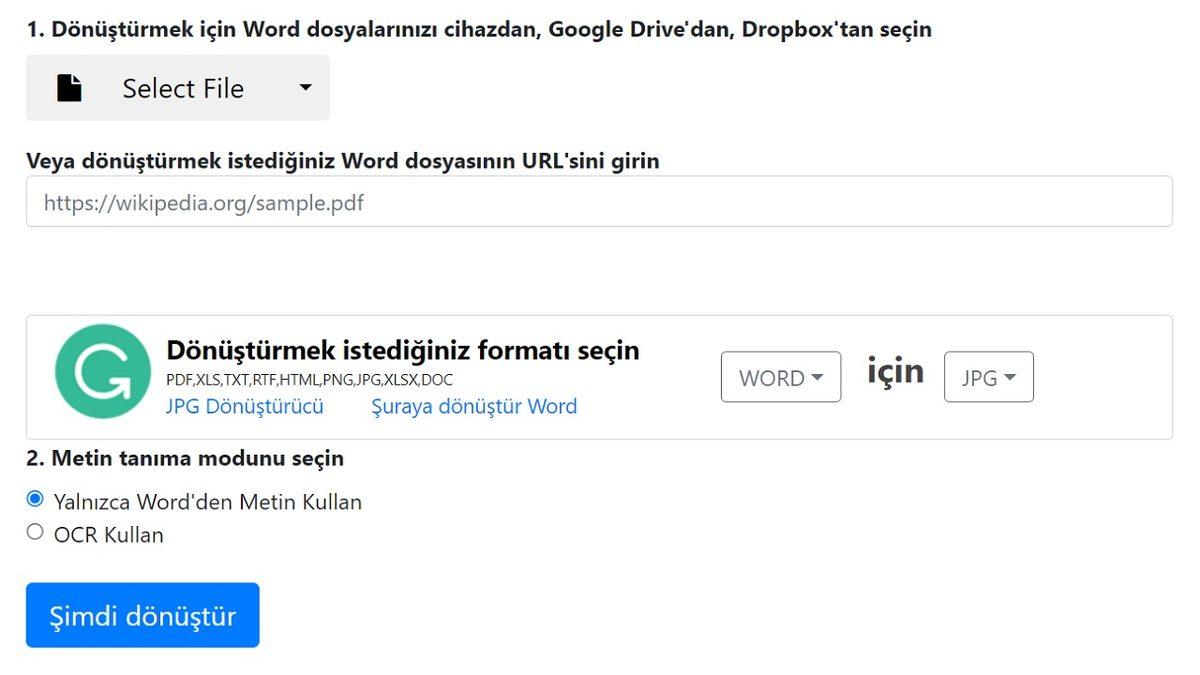Open the JPG Dönüştürücü link

coord(244,406)
